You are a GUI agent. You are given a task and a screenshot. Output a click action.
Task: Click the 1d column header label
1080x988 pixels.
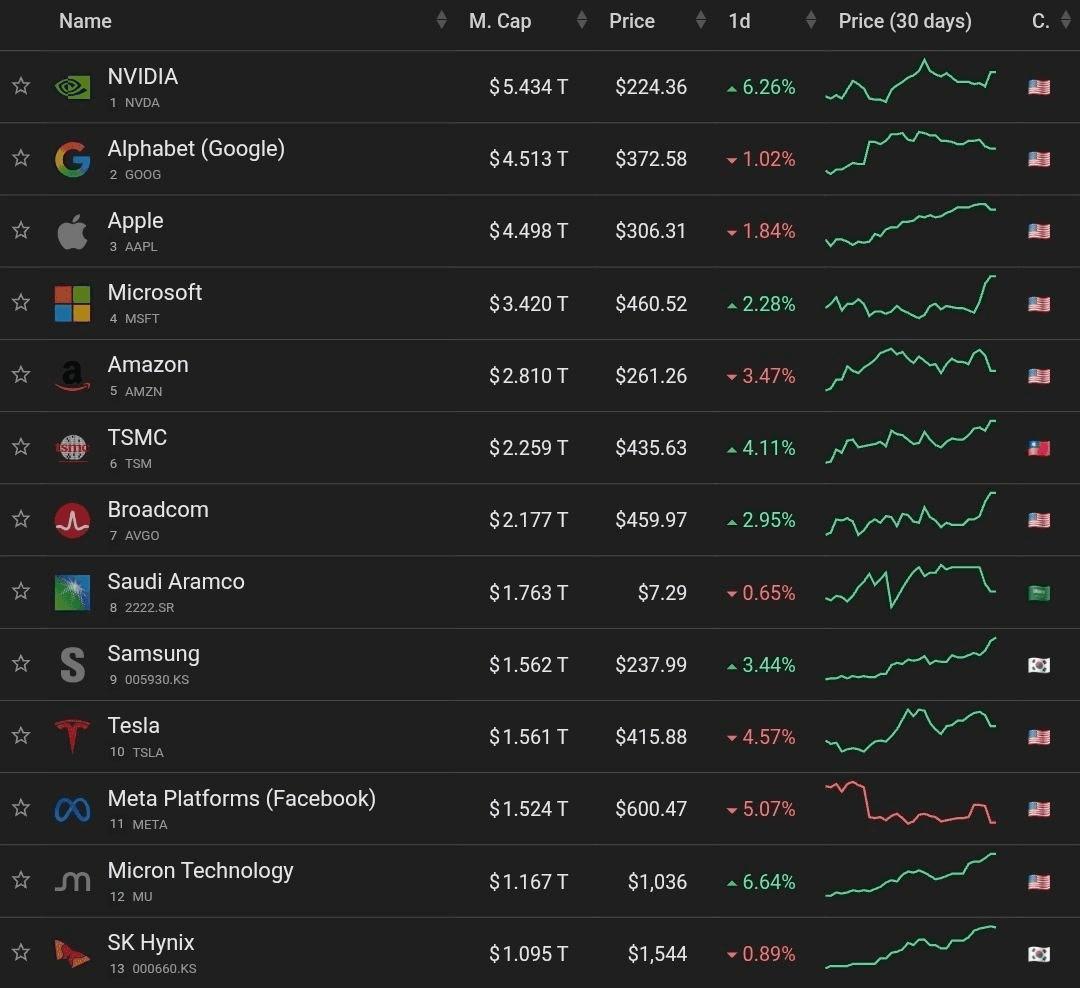tap(739, 21)
